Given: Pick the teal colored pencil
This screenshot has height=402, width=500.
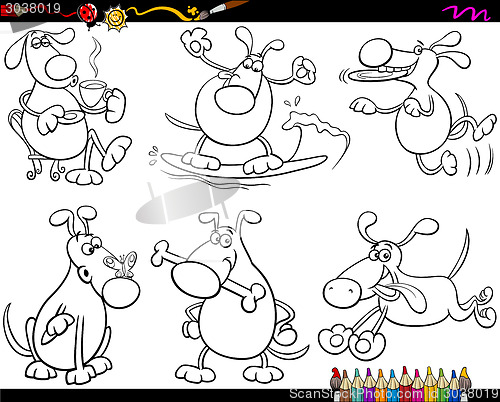Looking at the screenshot, I should coord(357,384).
